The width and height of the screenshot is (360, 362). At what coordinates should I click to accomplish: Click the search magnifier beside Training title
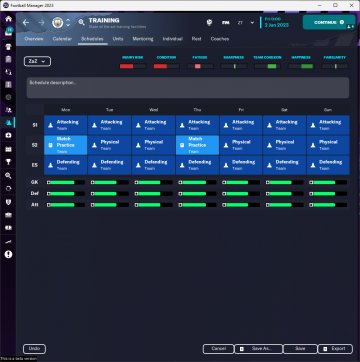81,23
